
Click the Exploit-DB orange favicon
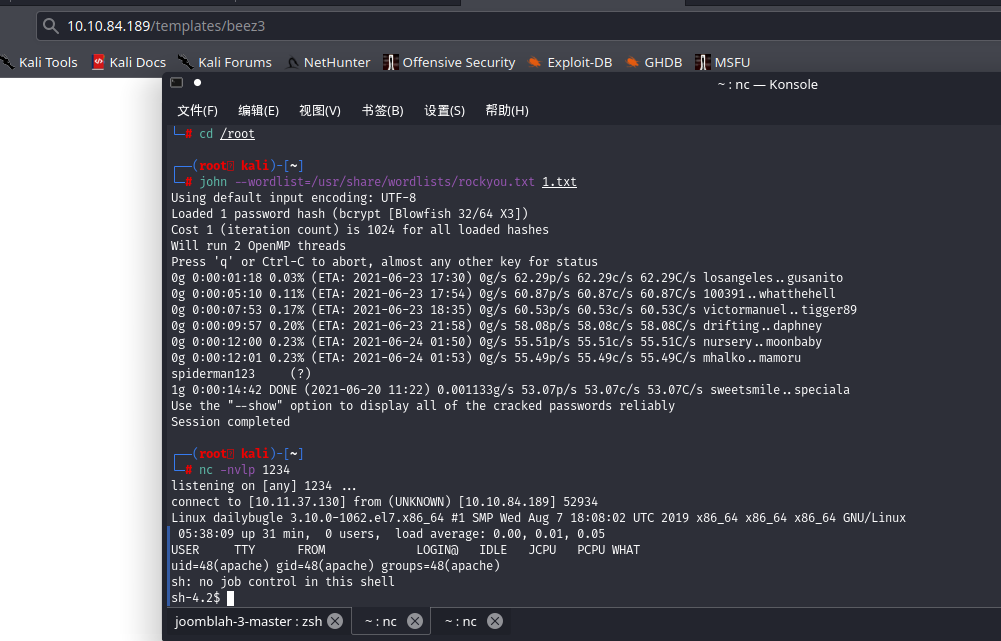tap(535, 62)
